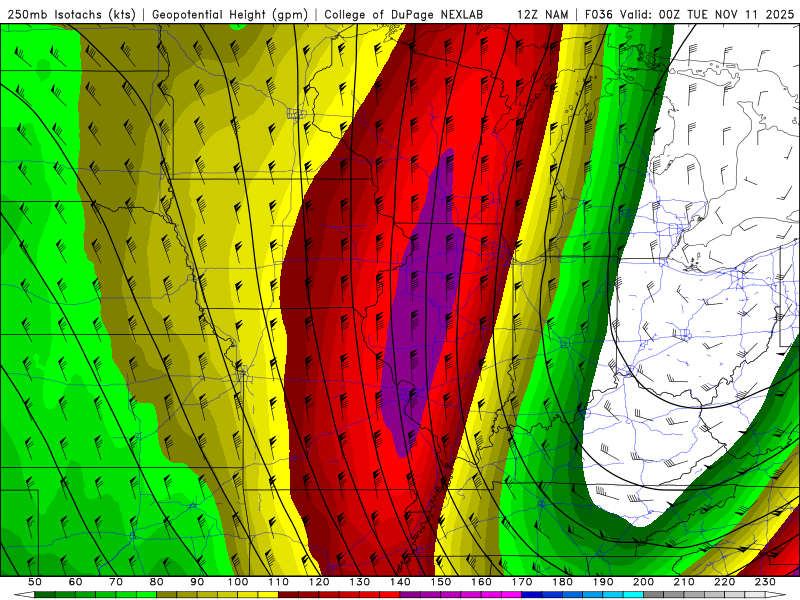Image resolution: width=800 pixels, height=600 pixels.
Task: Click the 50 value on the color scale
Action: [35, 582]
